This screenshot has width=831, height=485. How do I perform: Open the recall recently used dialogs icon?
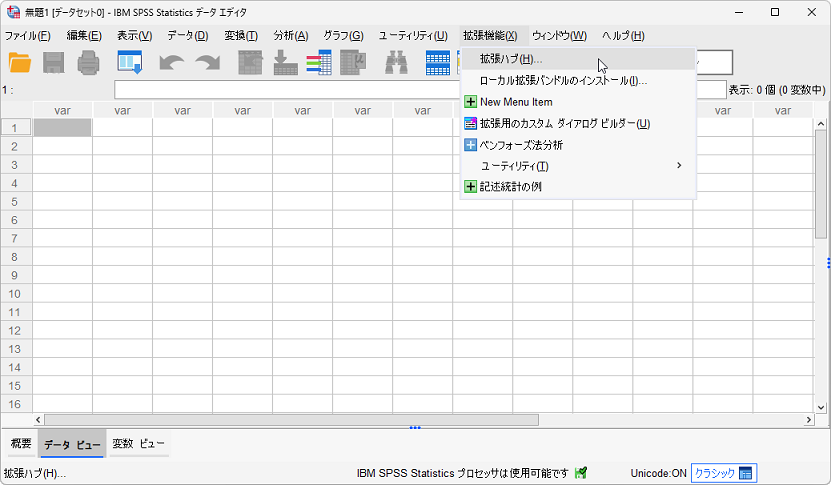tap(130, 63)
